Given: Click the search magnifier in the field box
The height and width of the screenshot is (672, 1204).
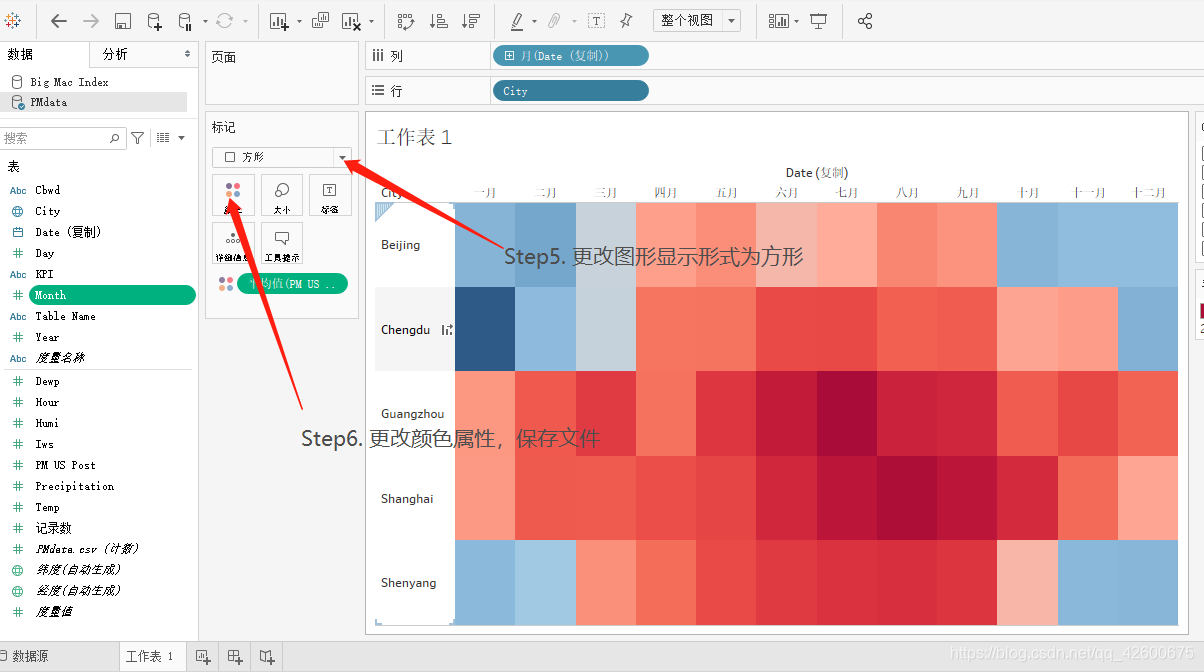Looking at the screenshot, I should [115, 139].
